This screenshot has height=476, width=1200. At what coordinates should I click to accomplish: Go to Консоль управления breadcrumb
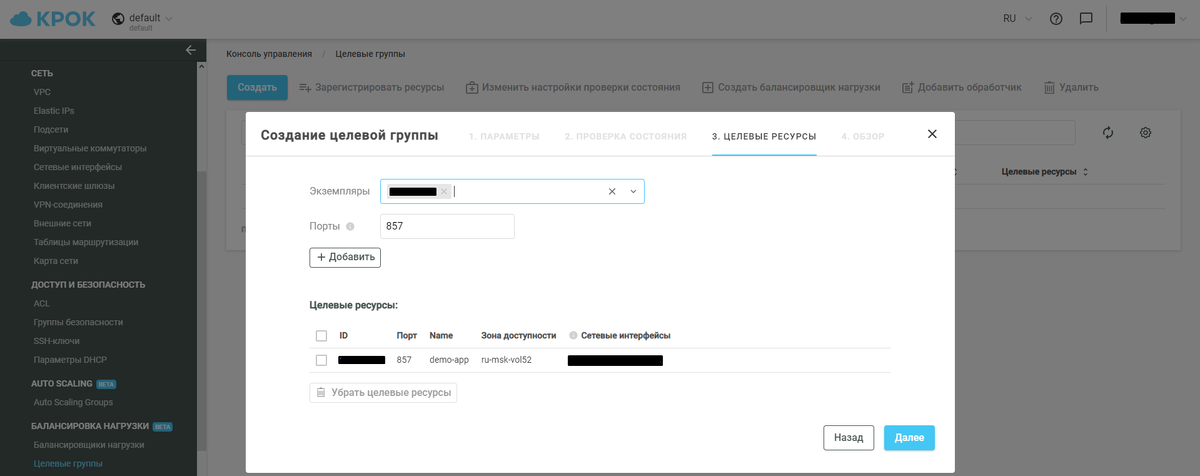[x=269, y=54]
